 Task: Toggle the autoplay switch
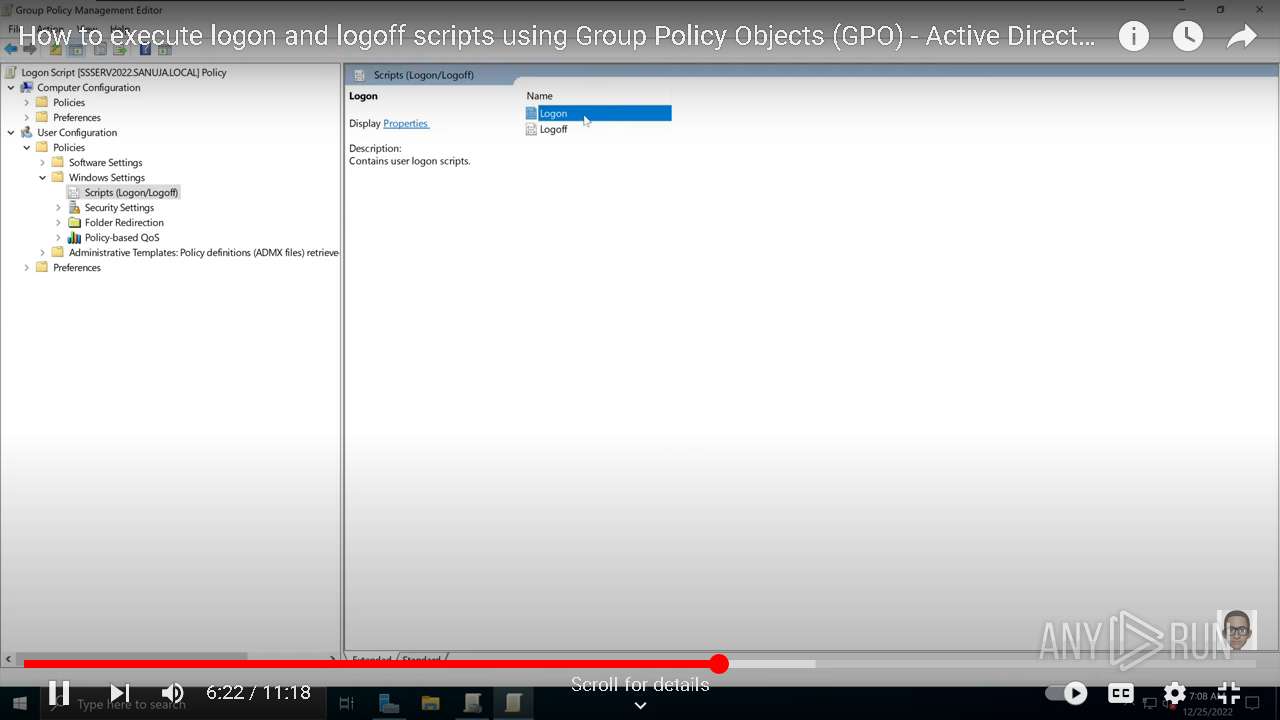click(x=1067, y=693)
